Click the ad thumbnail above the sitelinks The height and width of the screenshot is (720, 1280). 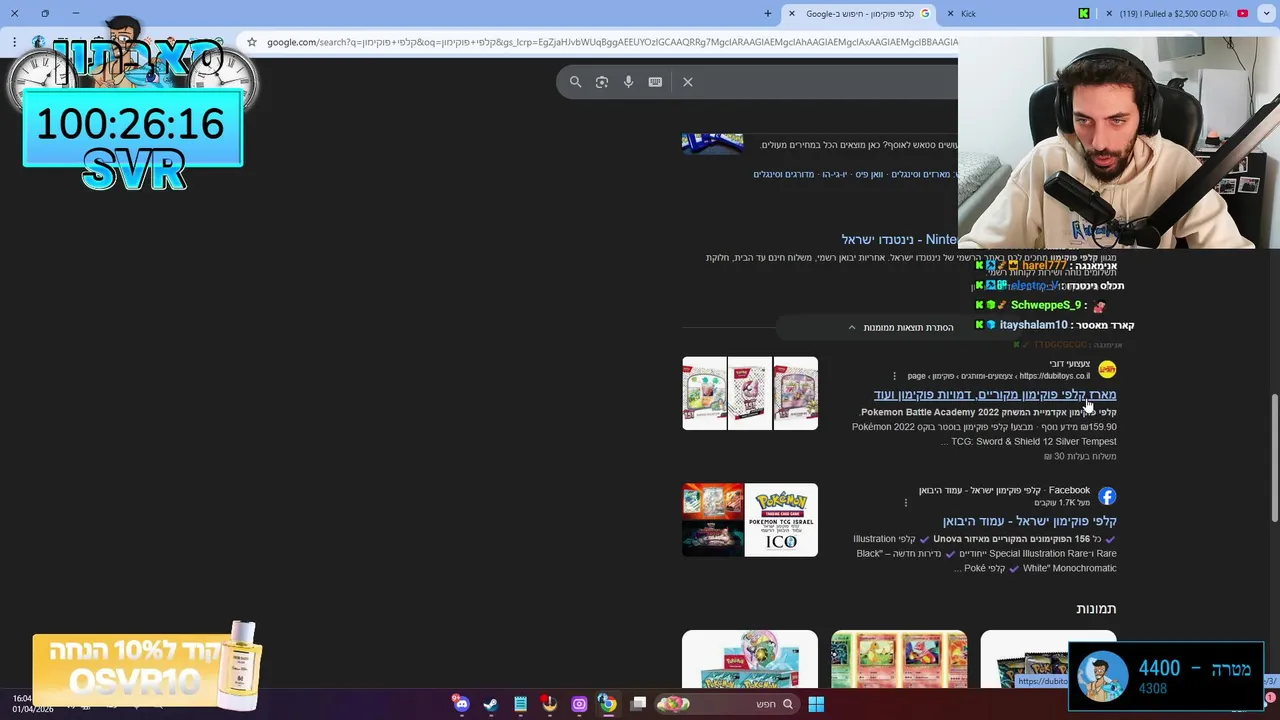[x=713, y=144]
